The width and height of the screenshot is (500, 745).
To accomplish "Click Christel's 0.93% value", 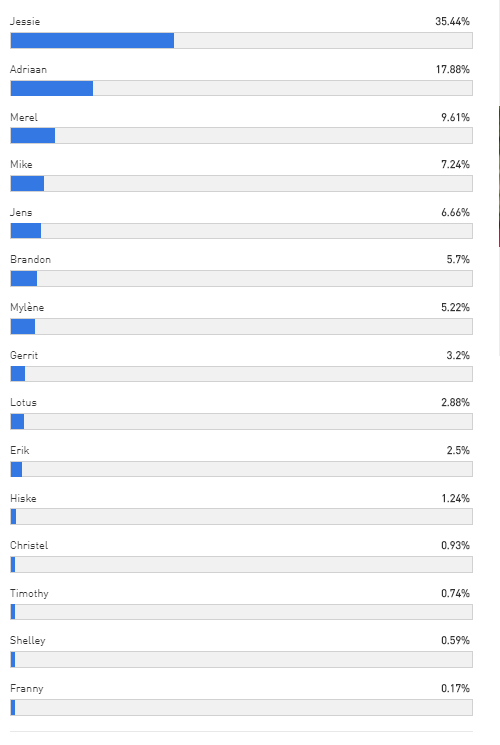I will 455,545.
